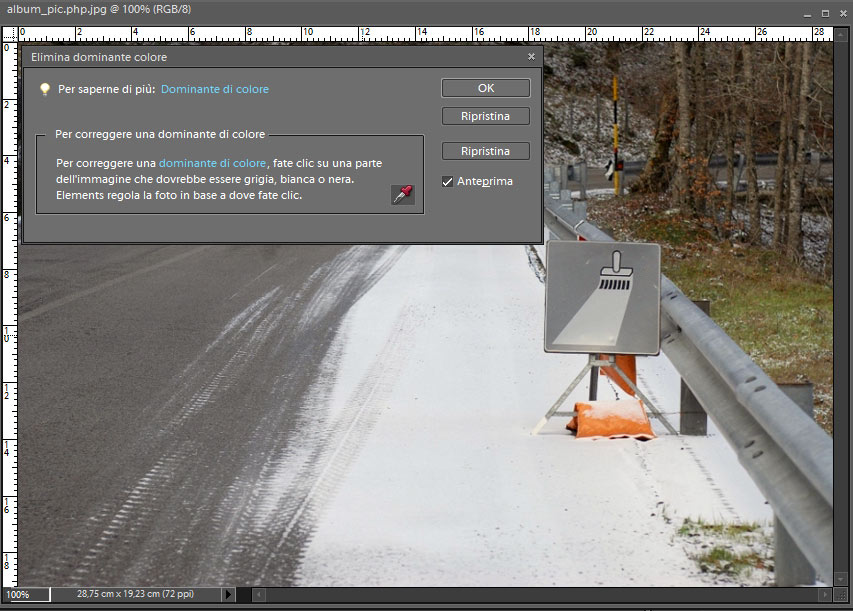Viewport: 853px width, 611px height.
Task: Open the Dominante di colore help link
Action: click(x=214, y=89)
